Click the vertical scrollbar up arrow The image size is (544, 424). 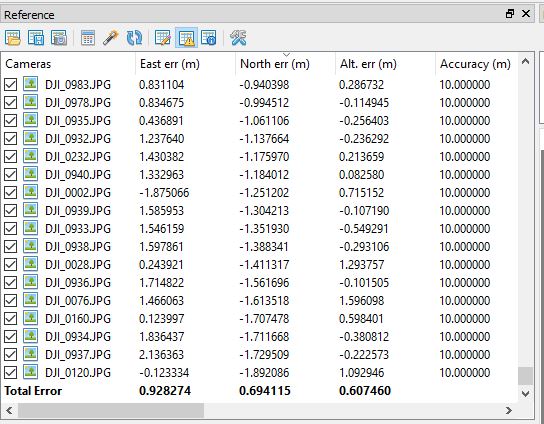pos(525,62)
